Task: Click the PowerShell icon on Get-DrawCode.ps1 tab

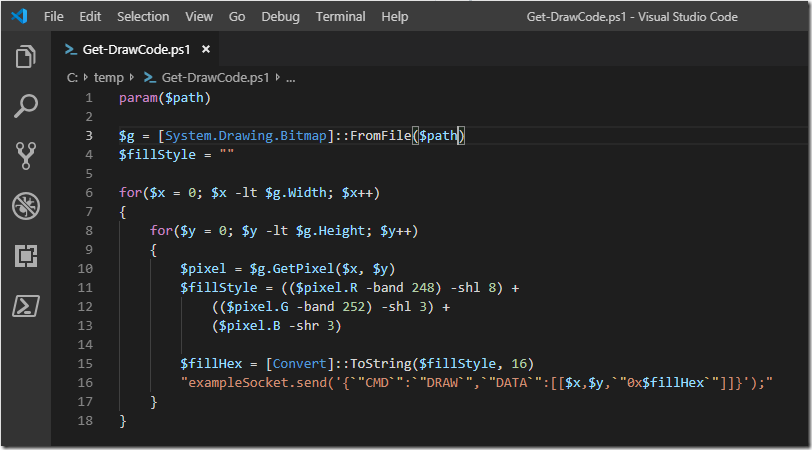Action: [x=70, y=49]
